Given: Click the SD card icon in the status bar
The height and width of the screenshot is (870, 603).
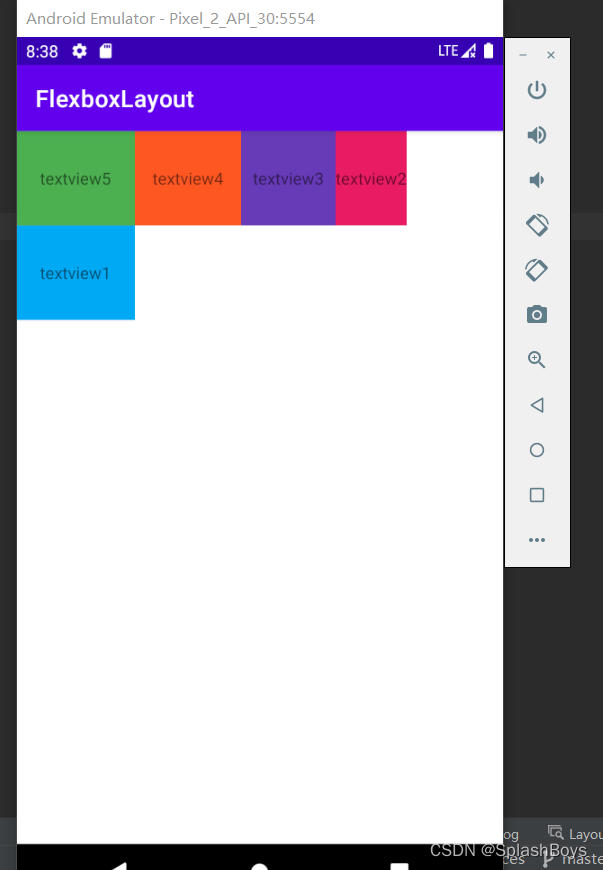Looking at the screenshot, I should [x=105, y=51].
